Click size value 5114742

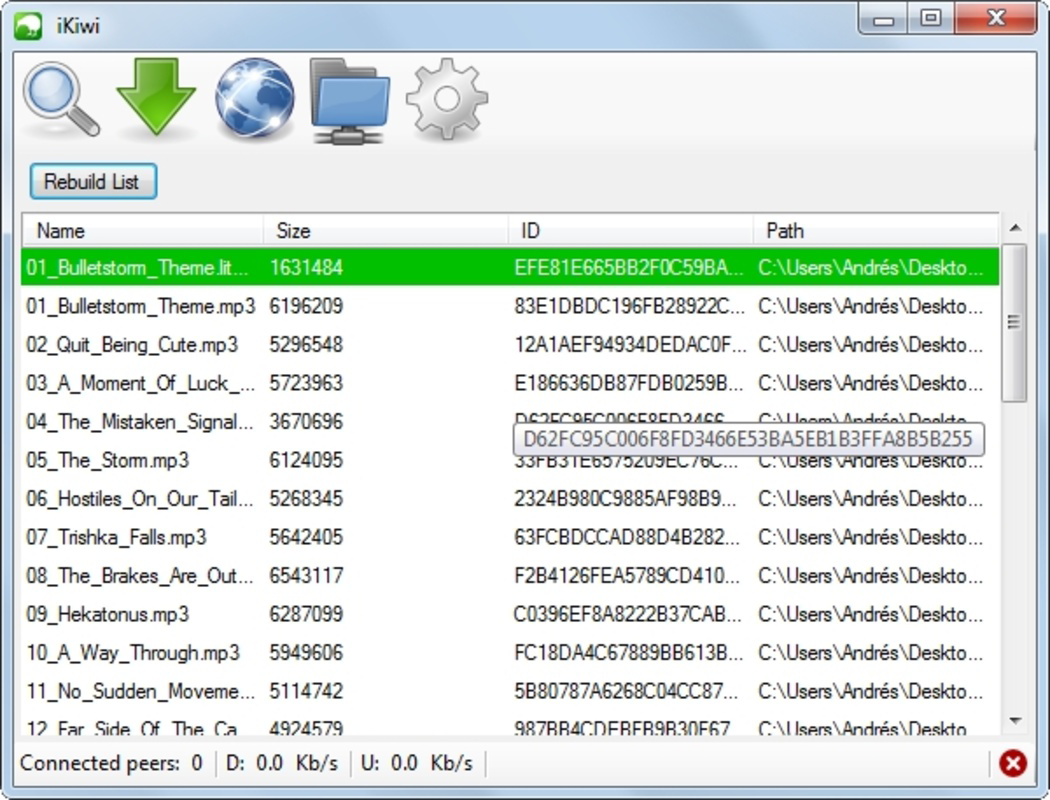pos(306,692)
